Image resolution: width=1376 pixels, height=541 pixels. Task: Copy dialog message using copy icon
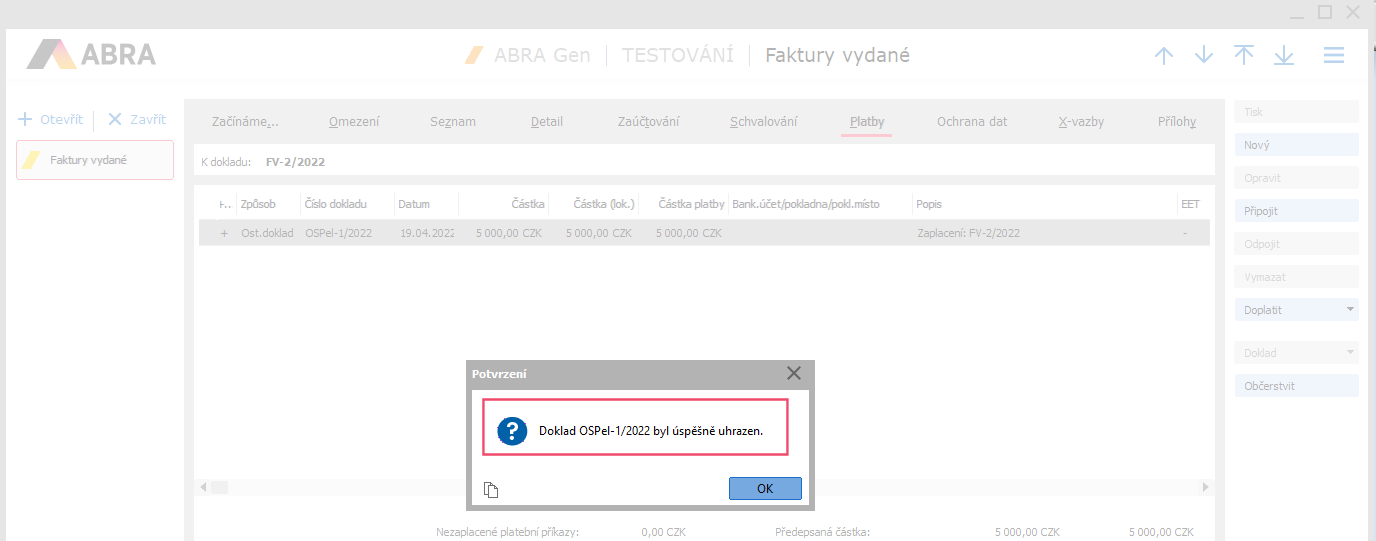pyautogui.click(x=491, y=489)
